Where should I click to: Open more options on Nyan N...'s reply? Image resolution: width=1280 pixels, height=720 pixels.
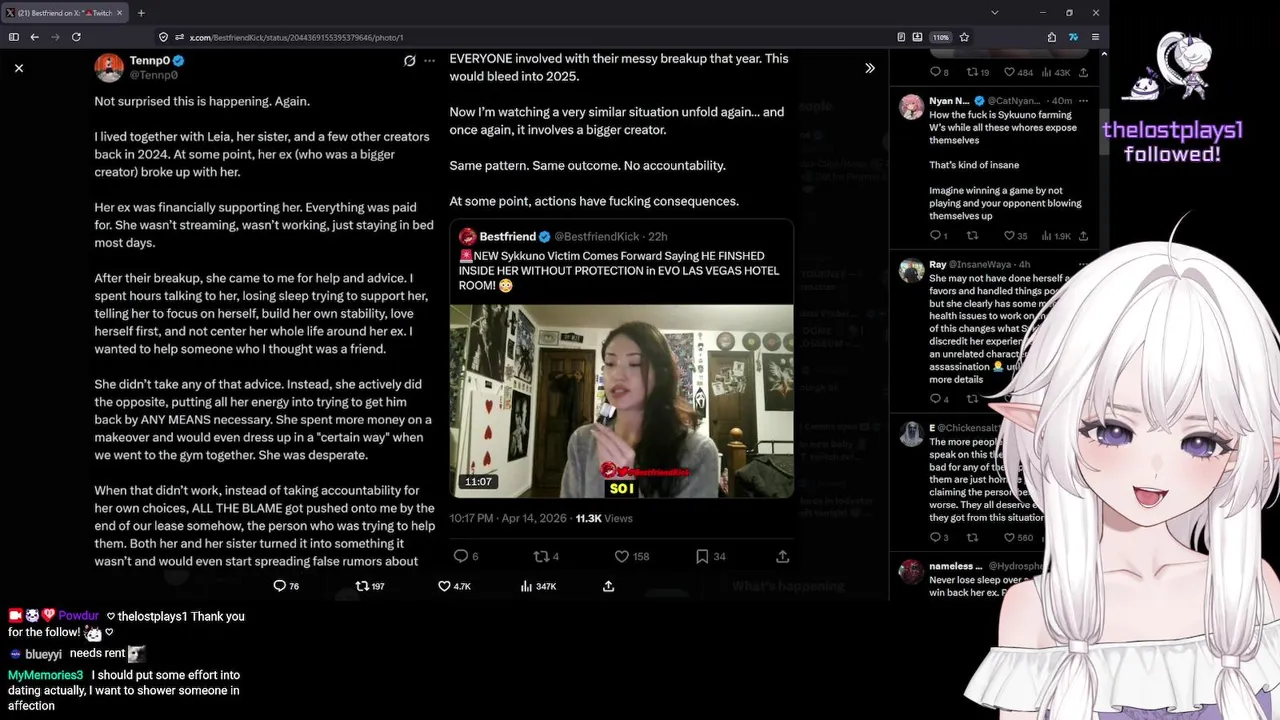coord(1083,101)
